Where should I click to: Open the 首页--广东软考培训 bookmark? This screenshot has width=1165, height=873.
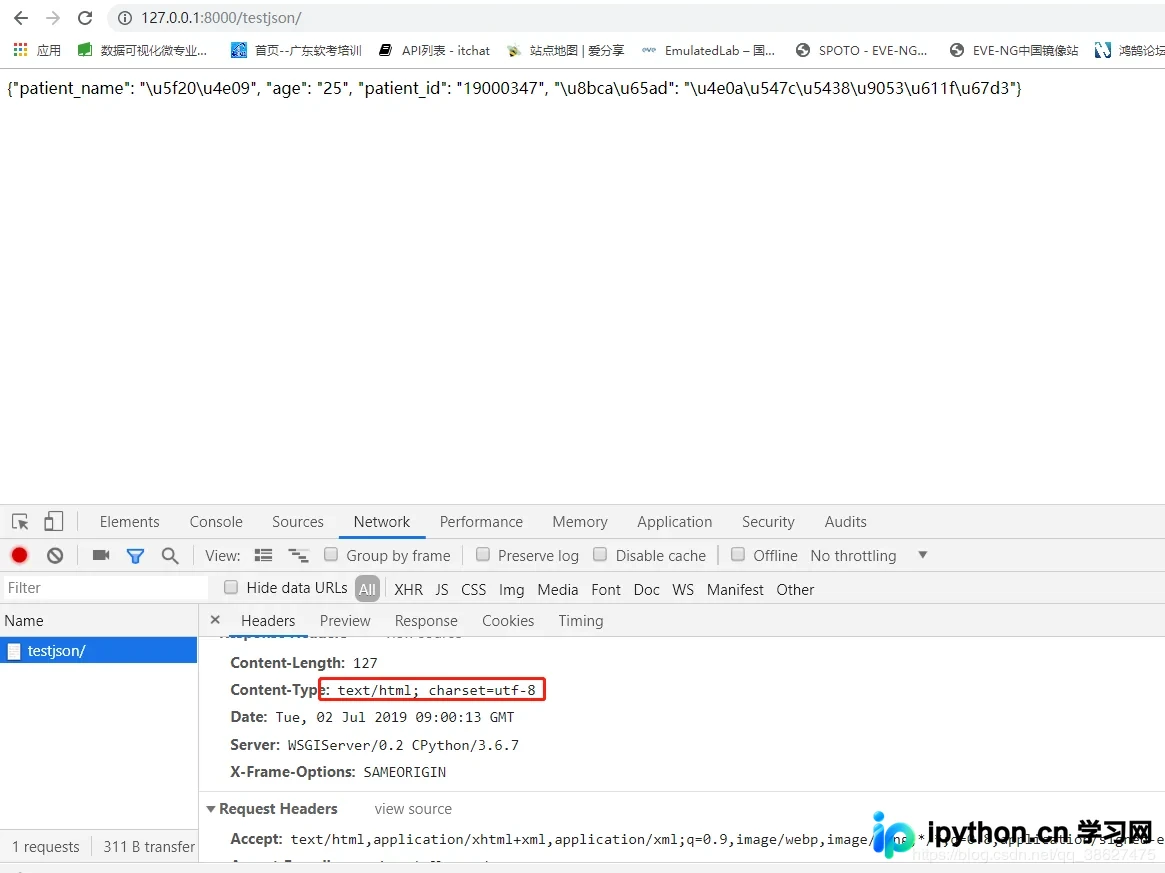[296, 50]
